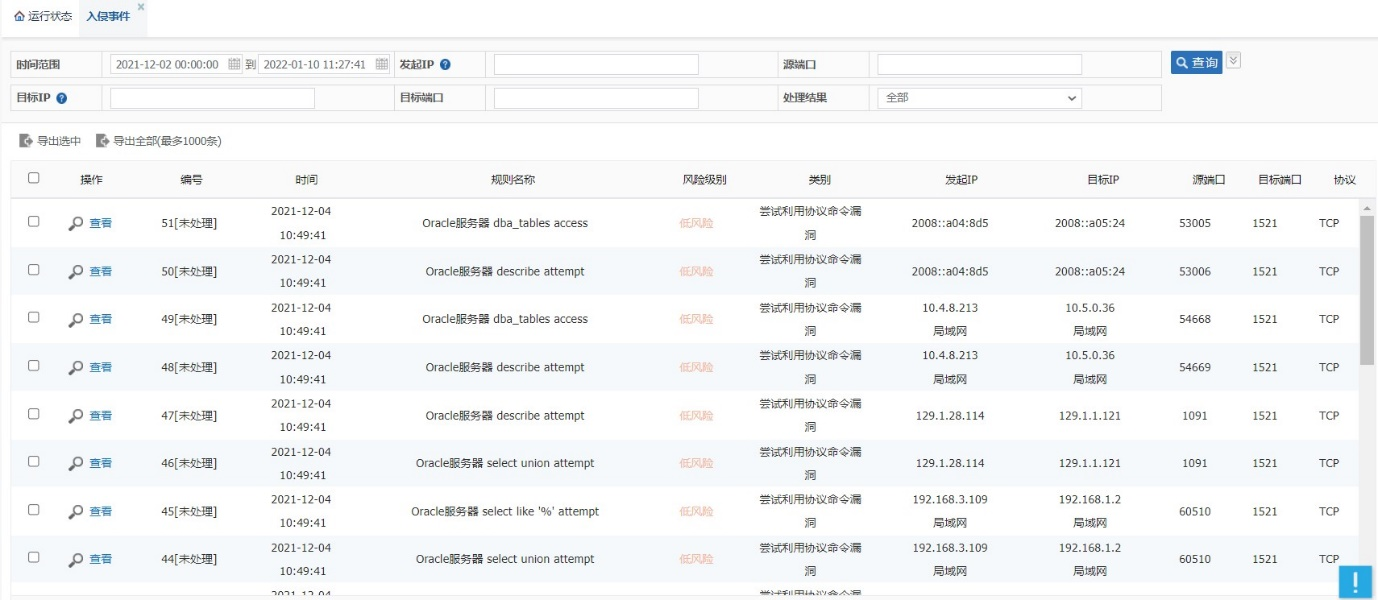Viewport: 1378px width, 600px height.
Task: Open the start date calendar icon
Action: [234, 64]
